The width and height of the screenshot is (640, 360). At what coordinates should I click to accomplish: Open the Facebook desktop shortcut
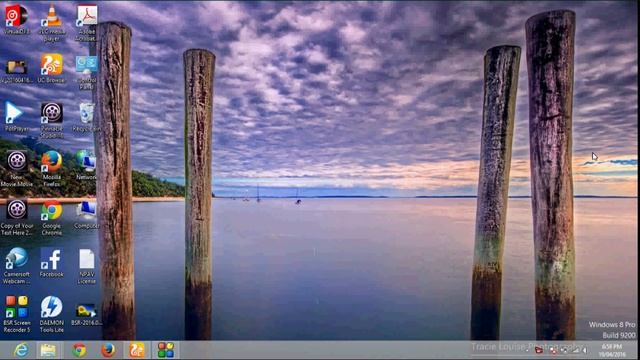tap(51, 262)
